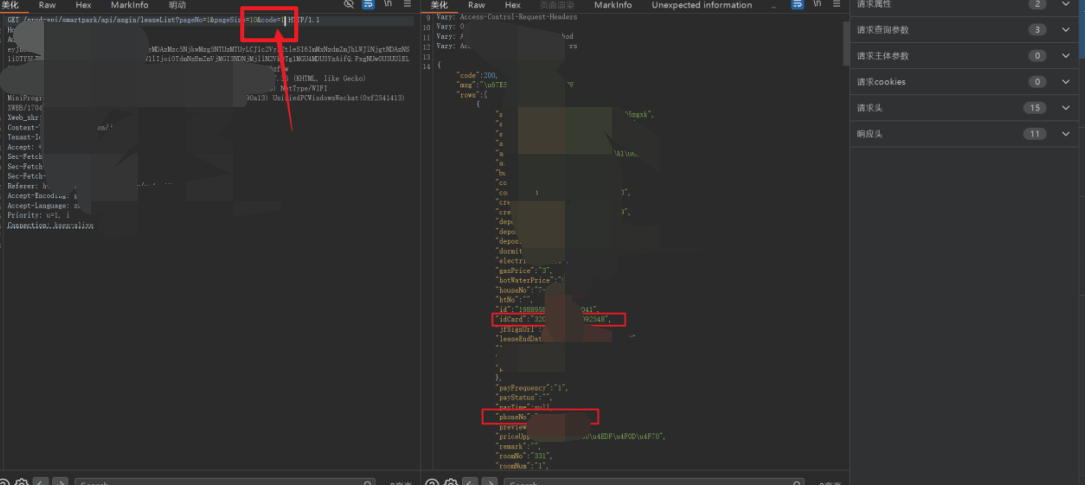
Task: Click the response pane vertical scrollbar
Action: pyautogui.click(x=846, y=43)
